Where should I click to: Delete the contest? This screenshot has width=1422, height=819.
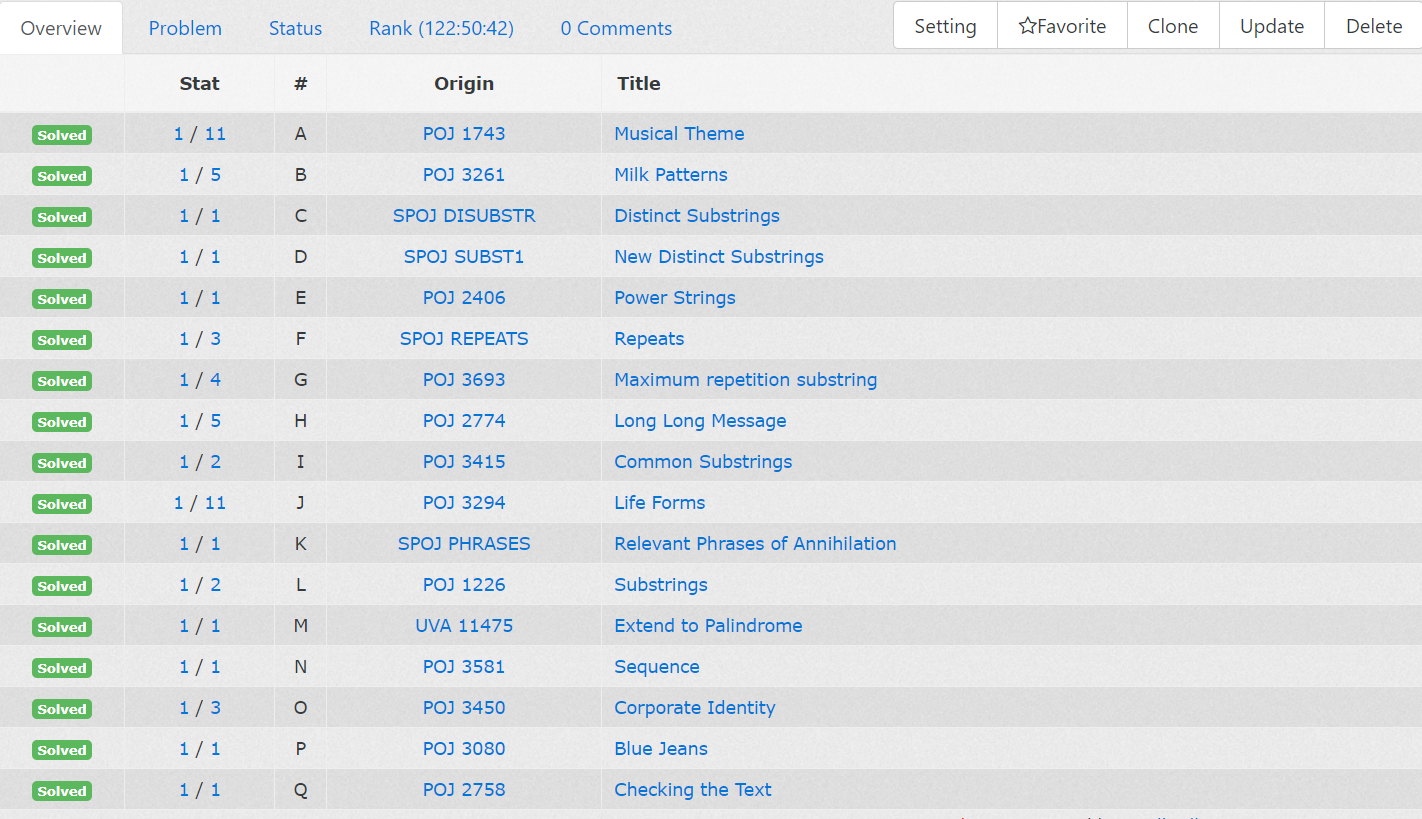[x=1374, y=26]
